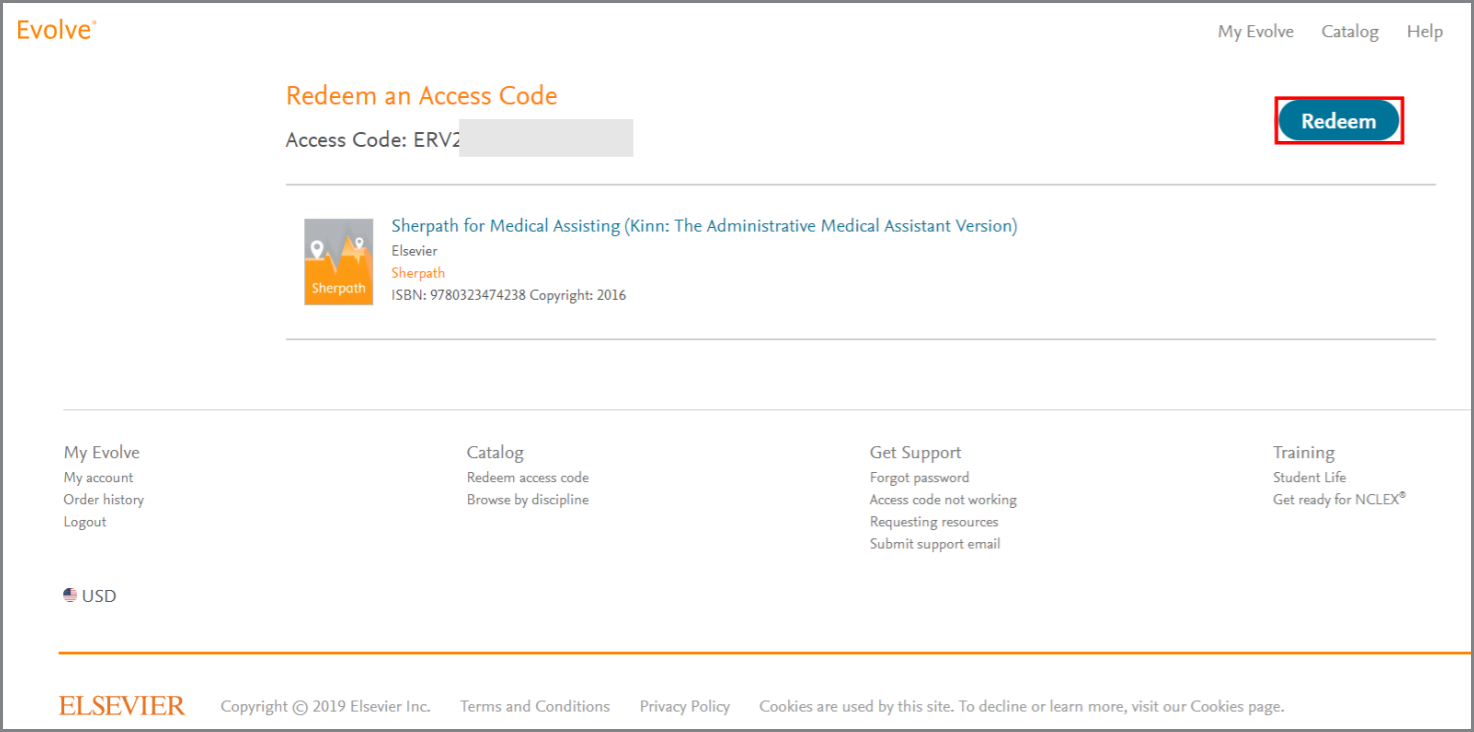Click the ISBN 9780323474238 text
1474x732 pixels.
coord(458,295)
